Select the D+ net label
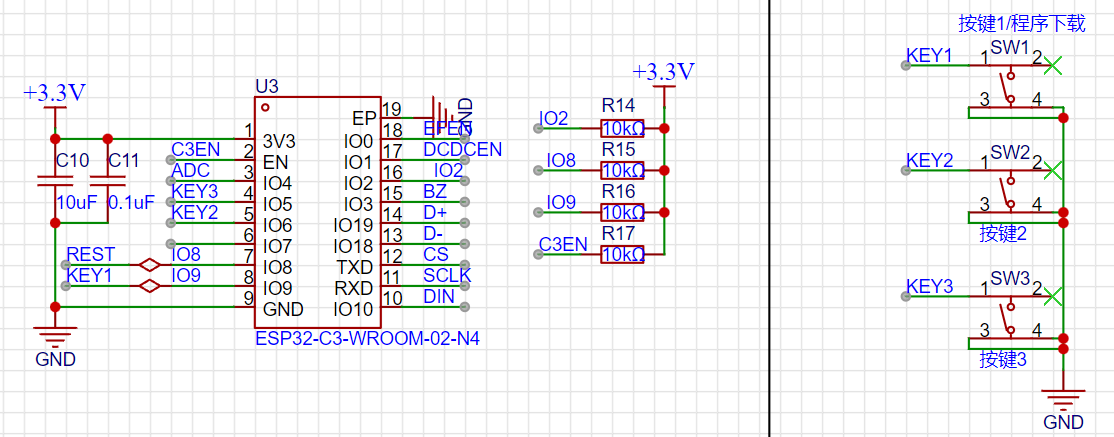 pyautogui.click(x=435, y=212)
